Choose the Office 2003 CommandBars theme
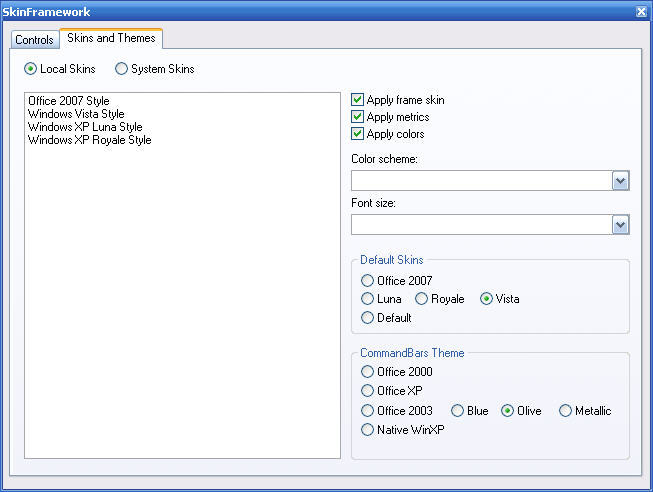This screenshot has width=653, height=492. [x=367, y=411]
